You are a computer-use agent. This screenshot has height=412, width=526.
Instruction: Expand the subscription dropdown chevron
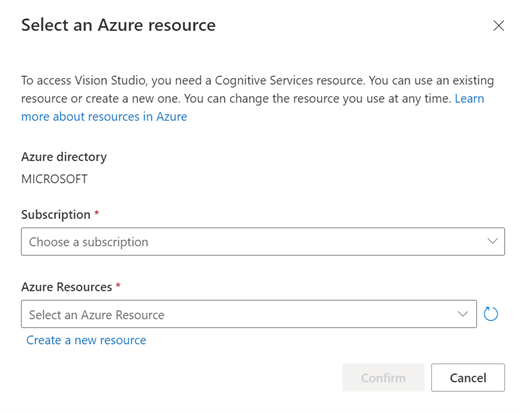(492, 241)
